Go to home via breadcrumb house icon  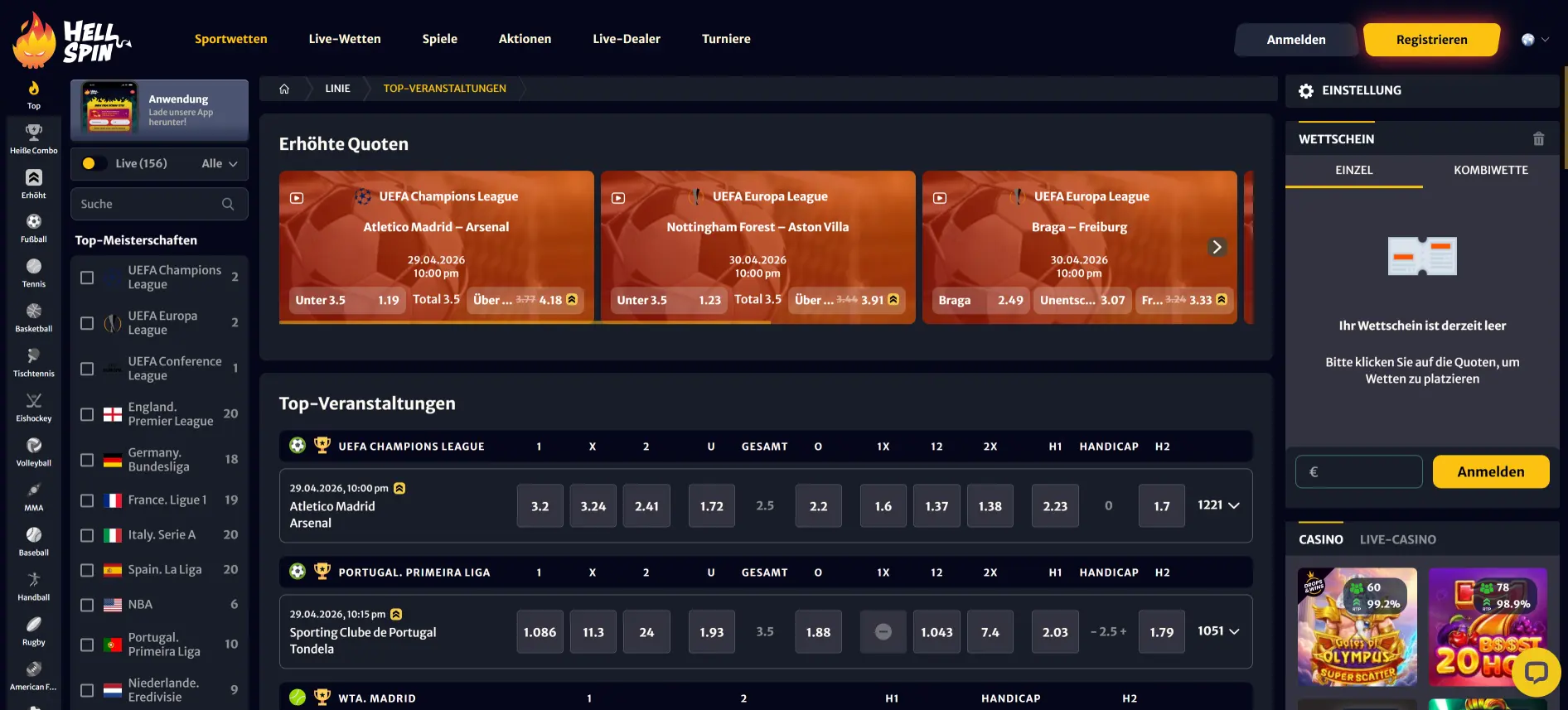[x=284, y=89]
